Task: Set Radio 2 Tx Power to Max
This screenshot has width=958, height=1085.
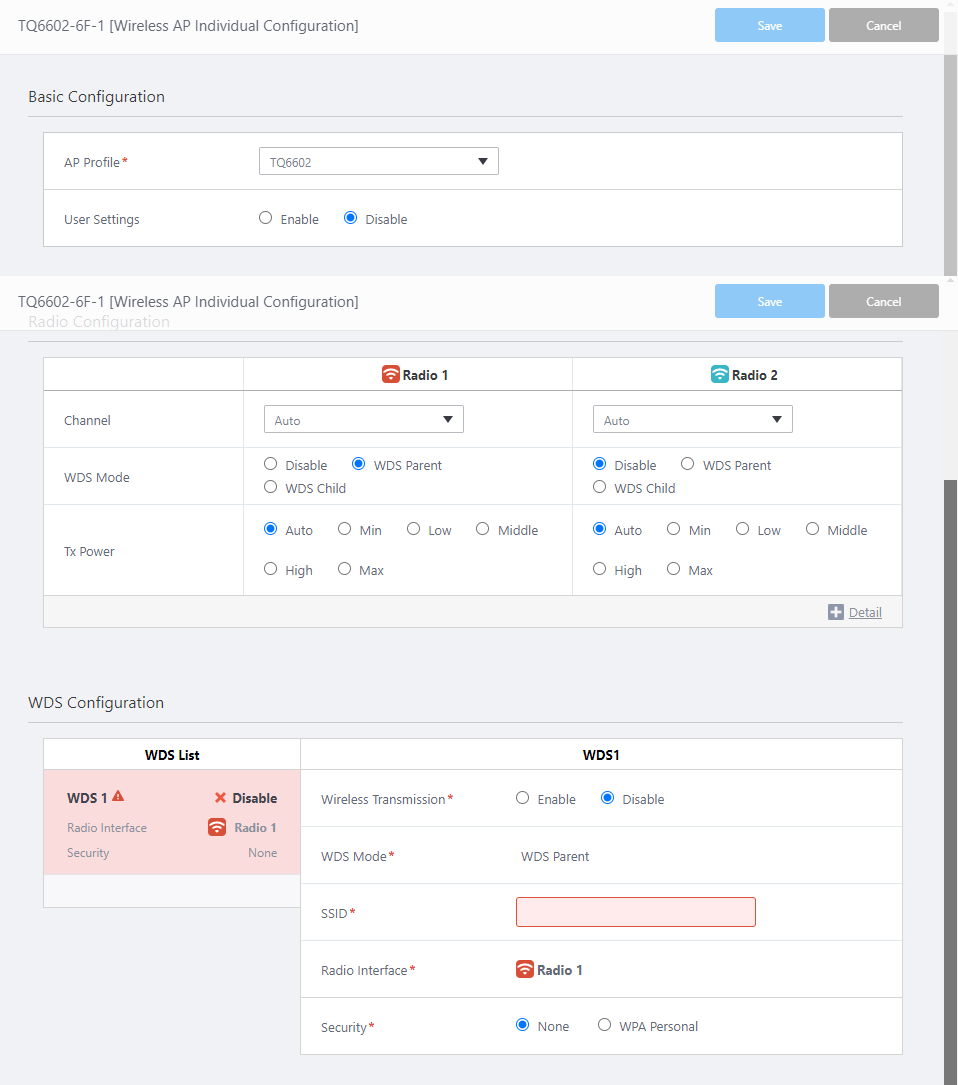Action: pos(674,569)
